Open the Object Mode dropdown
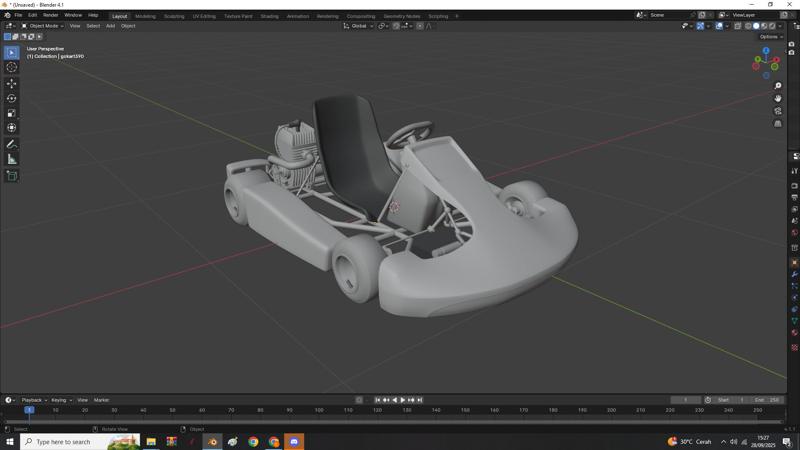Screen dimensions: 800x450 point(42,26)
